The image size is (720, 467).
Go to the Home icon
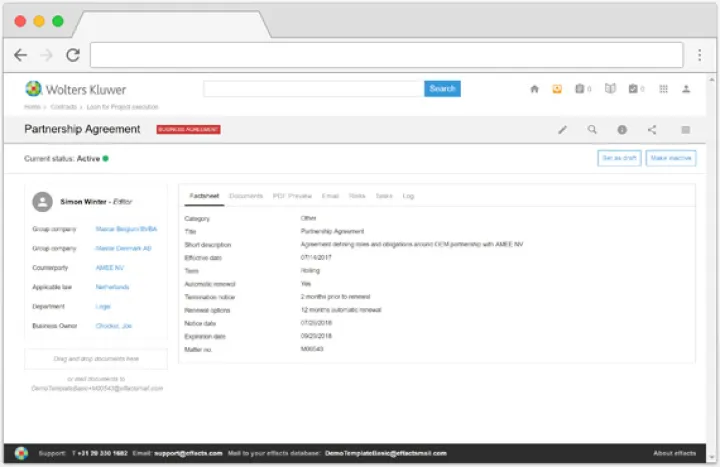coord(534,89)
